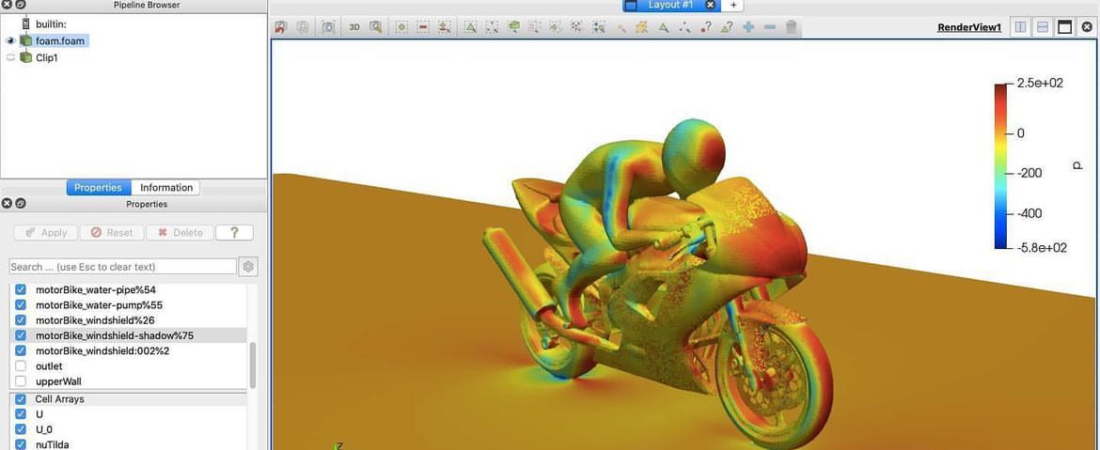Toggle the 3D interaction mode button
This screenshot has width=1100, height=450.
point(354,27)
